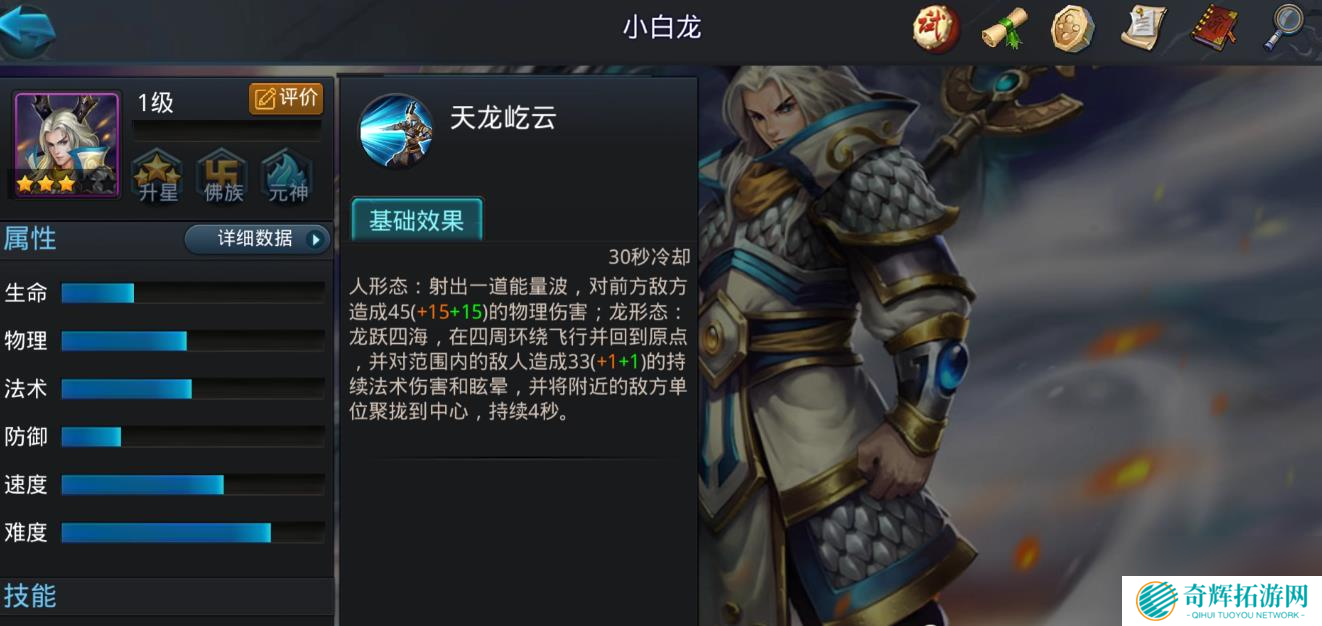Image resolution: width=1322 pixels, height=626 pixels.
Task: Open the bamboo scroll icon
Action: (x=1004, y=29)
